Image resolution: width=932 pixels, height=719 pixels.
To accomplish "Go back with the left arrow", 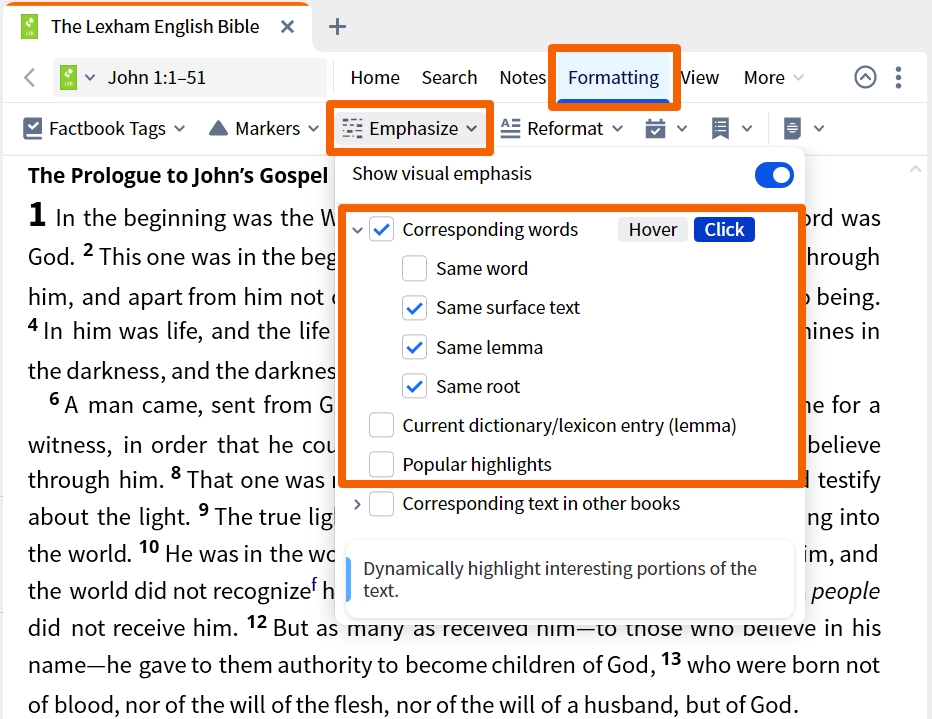I will click(29, 77).
